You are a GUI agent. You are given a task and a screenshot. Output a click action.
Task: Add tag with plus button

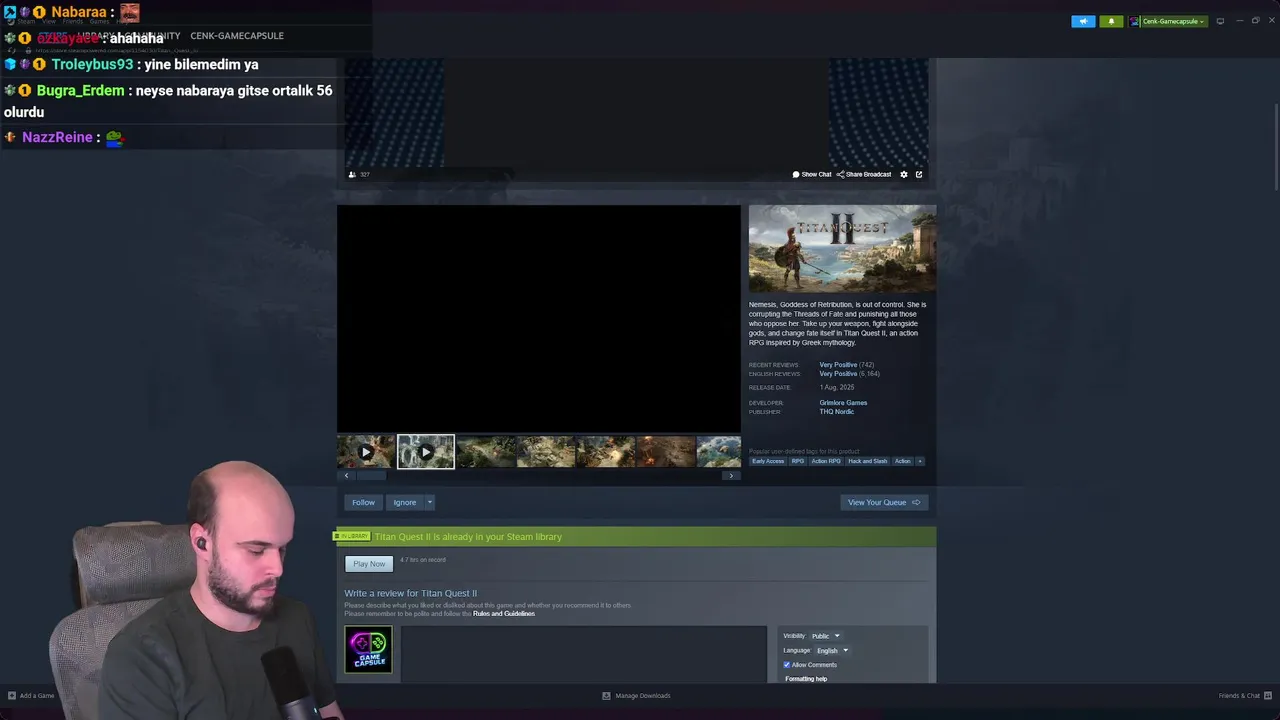click(x=920, y=461)
